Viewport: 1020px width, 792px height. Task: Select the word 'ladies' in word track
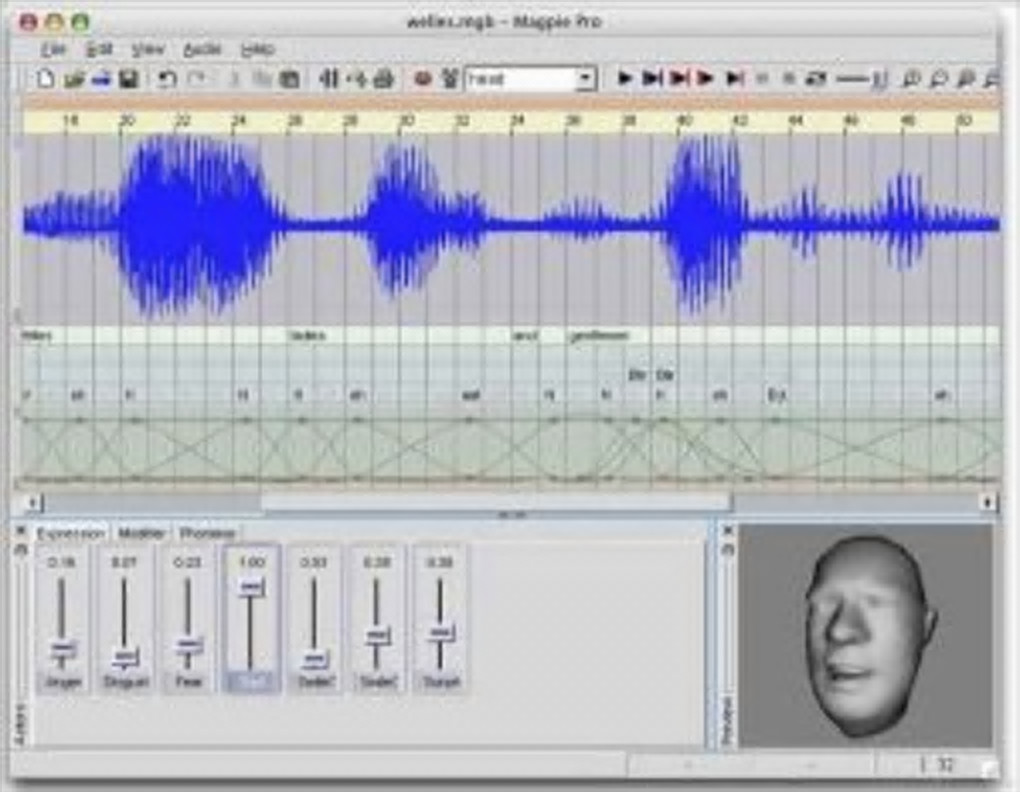(306, 336)
